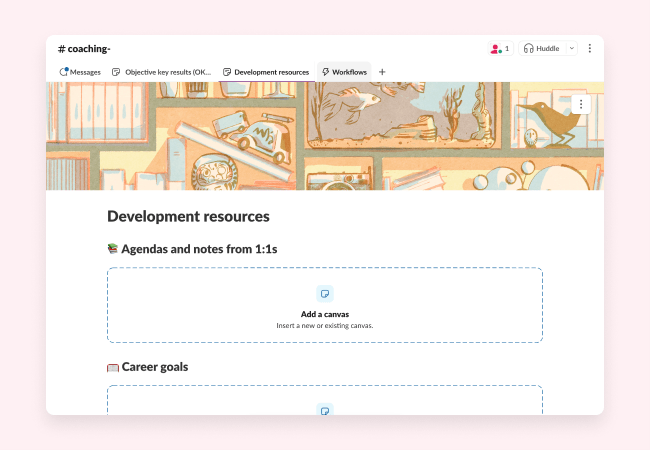
Task: Open channel more options kebab menu
Action: 589,48
